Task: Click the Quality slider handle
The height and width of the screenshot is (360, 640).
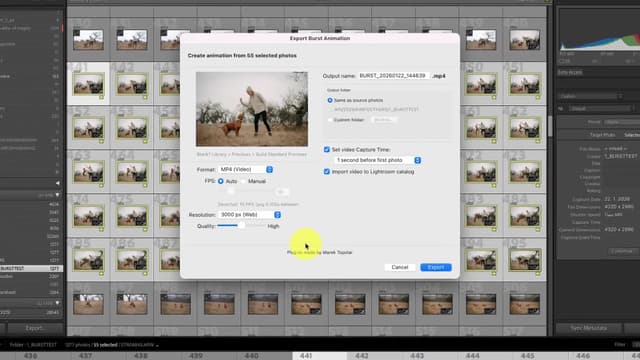Action: coord(241,225)
